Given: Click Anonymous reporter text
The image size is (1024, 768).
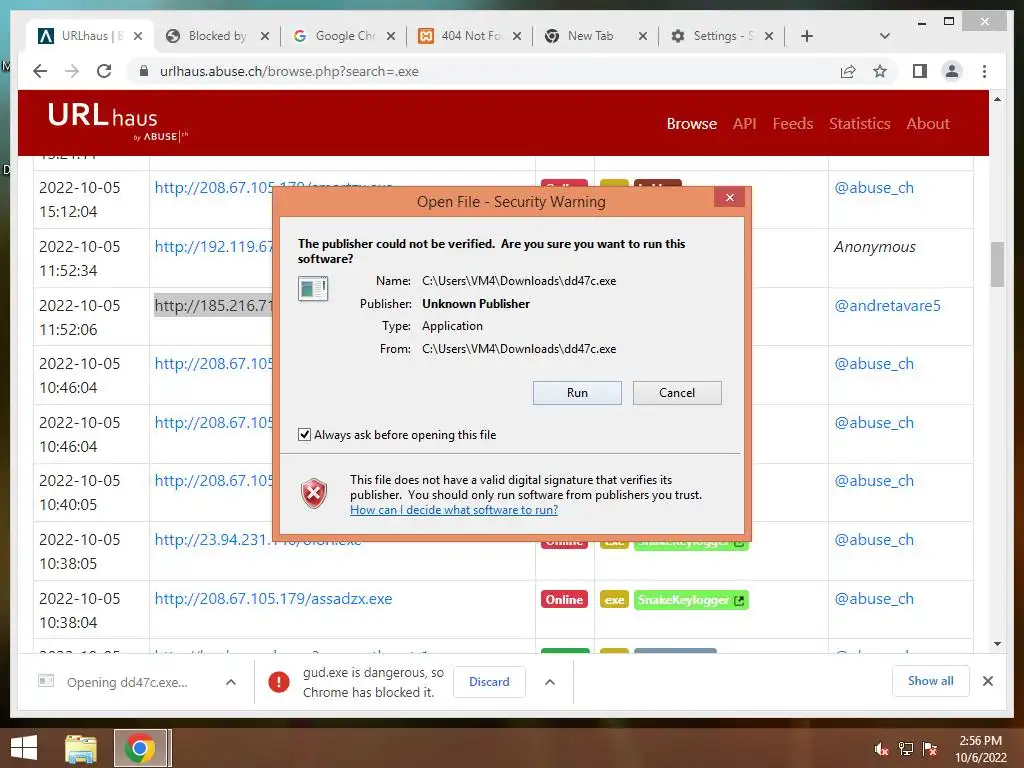Looking at the screenshot, I should (874, 247).
